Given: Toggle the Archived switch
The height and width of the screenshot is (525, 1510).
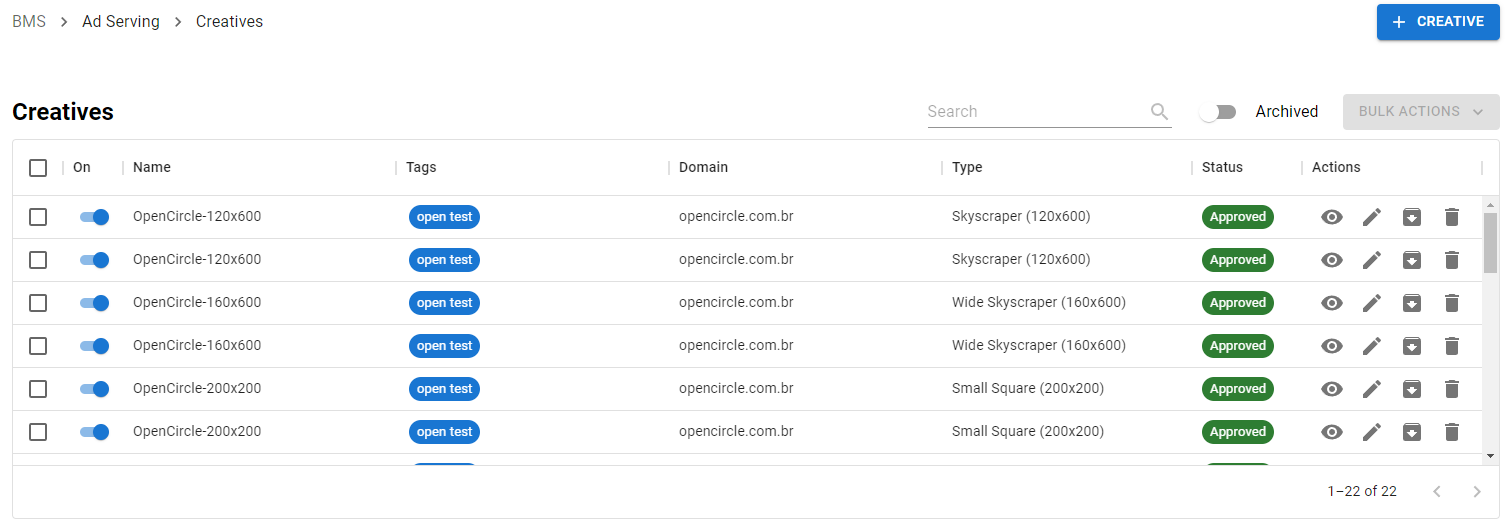Looking at the screenshot, I should click(x=1218, y=112).
